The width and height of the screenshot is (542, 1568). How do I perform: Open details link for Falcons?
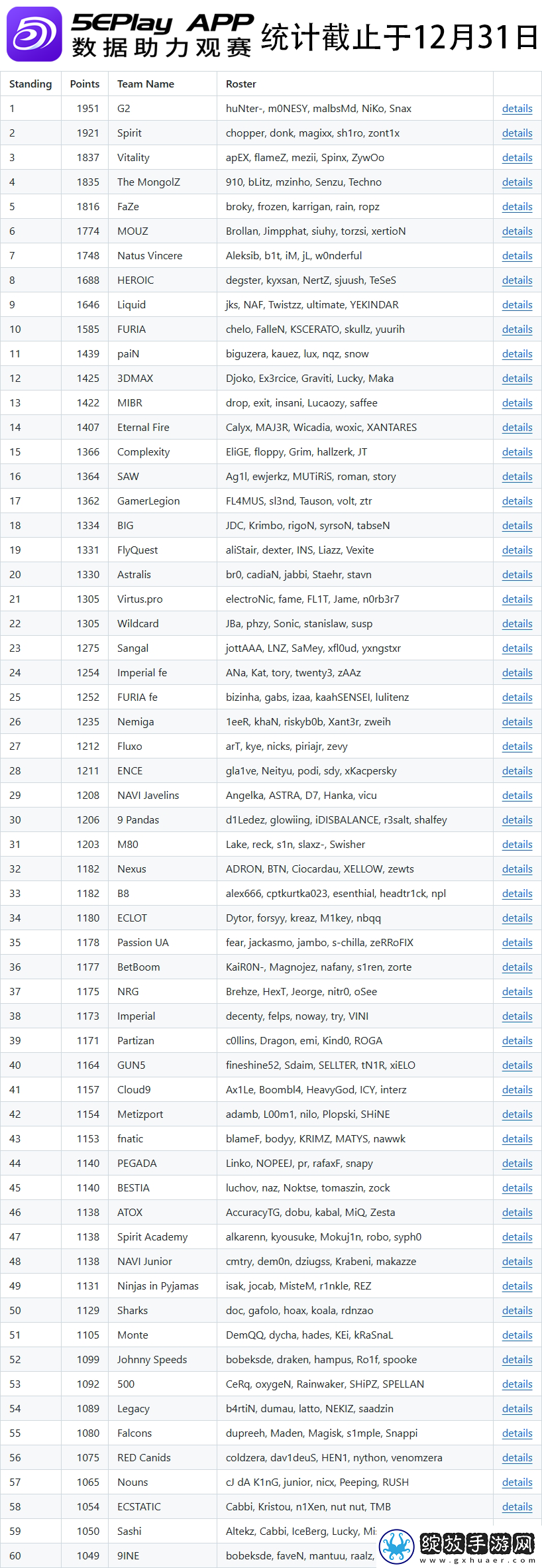517,1433
